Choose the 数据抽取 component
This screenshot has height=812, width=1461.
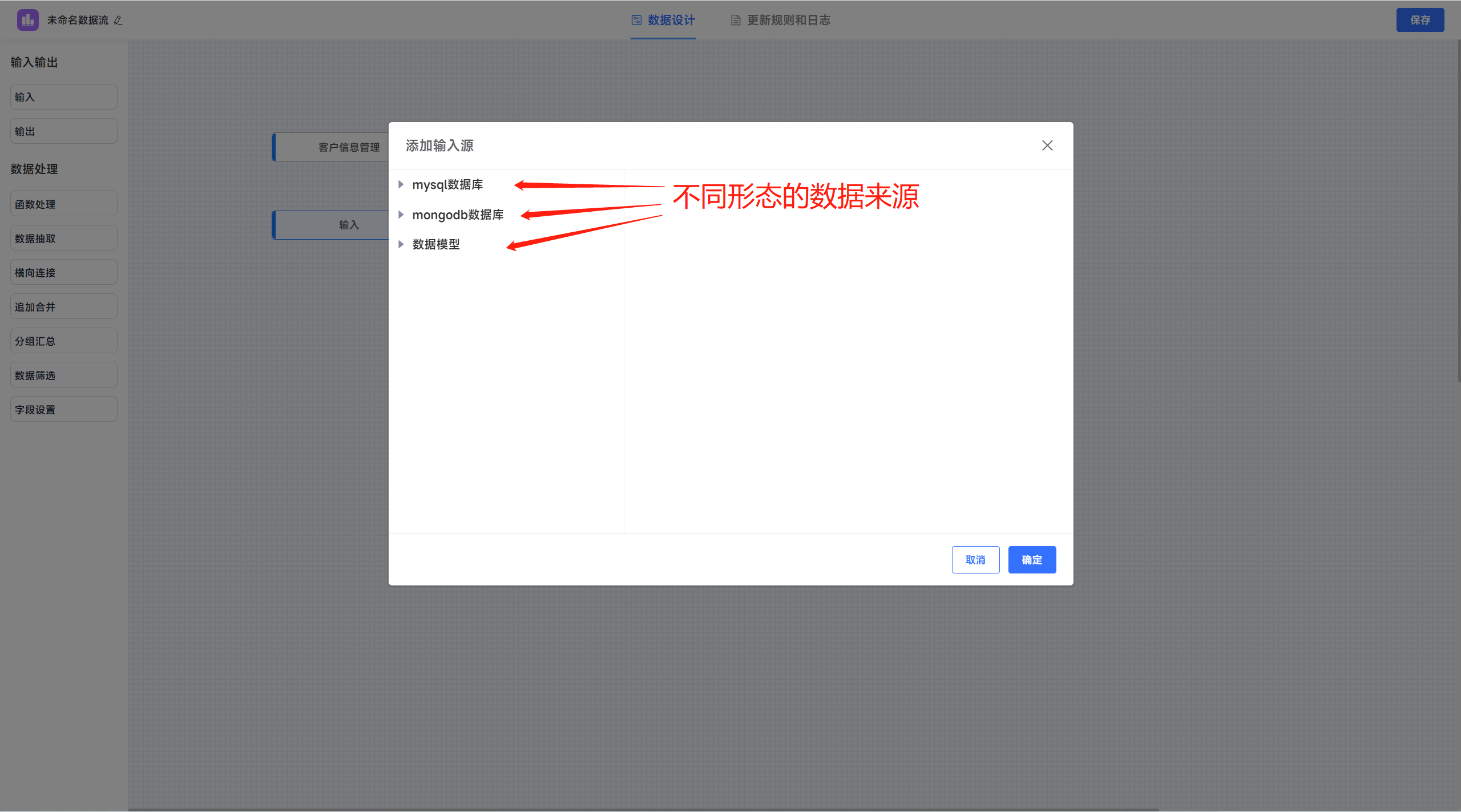coord(64,238)
